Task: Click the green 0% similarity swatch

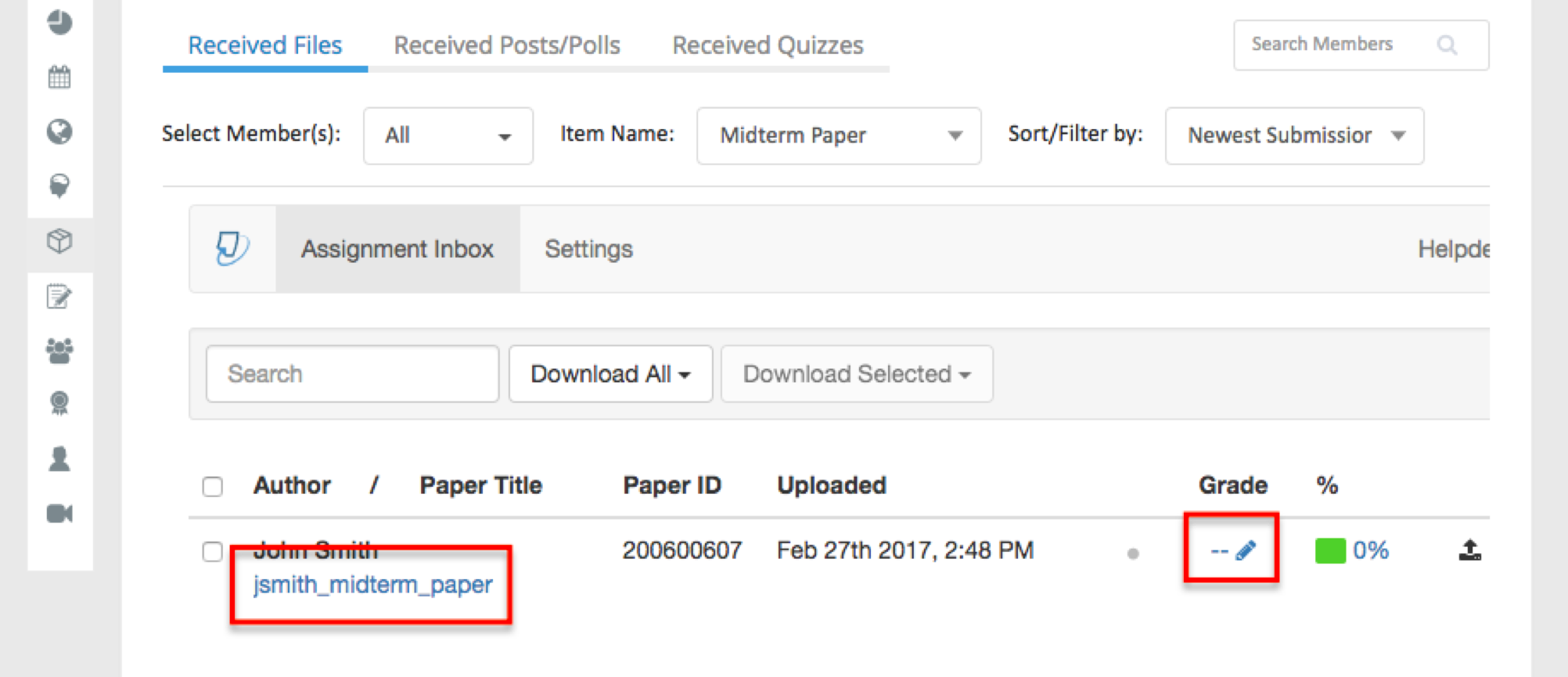Action: [x=1330, y=551]
